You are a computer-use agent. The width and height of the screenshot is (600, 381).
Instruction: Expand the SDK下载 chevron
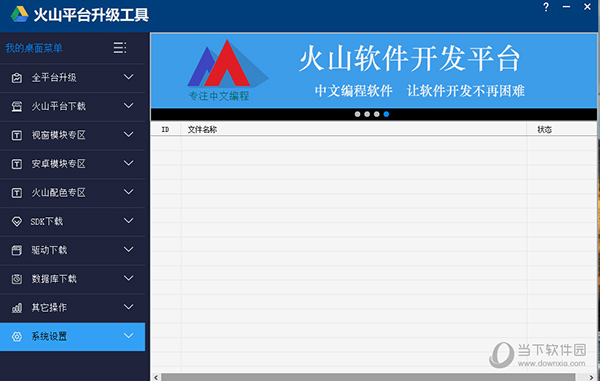click(x=129, y=220)
